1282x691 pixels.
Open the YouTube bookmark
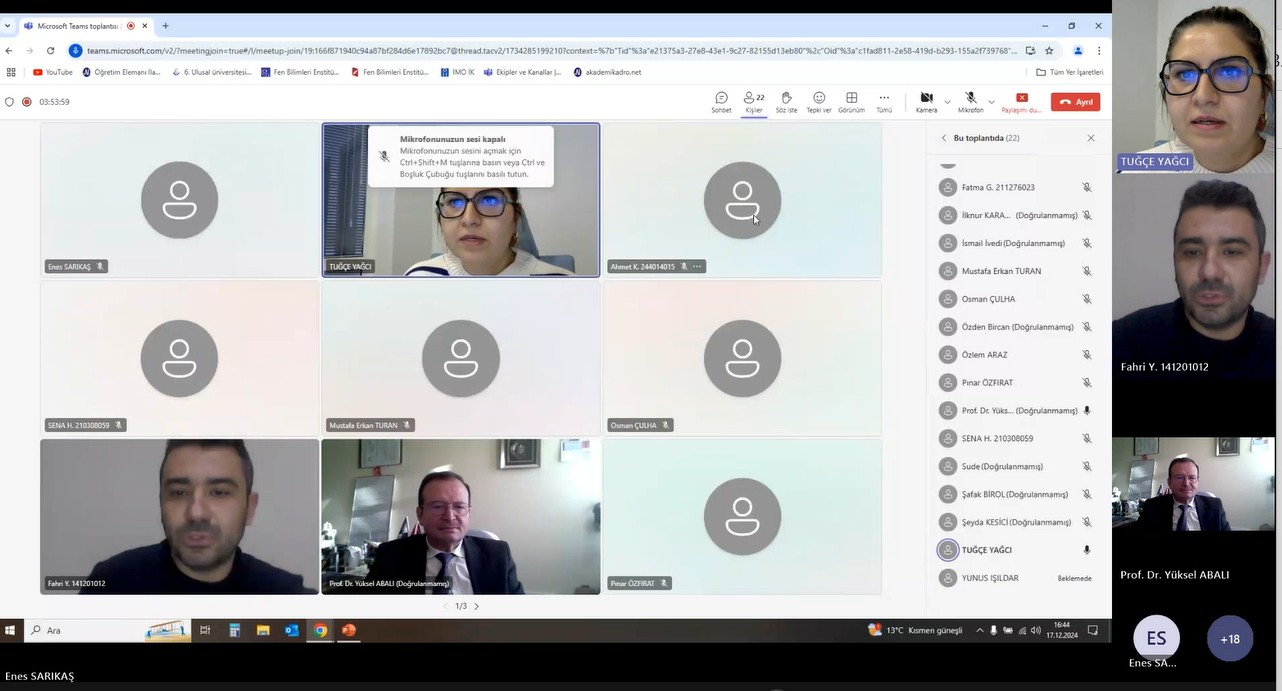[53, 72]
